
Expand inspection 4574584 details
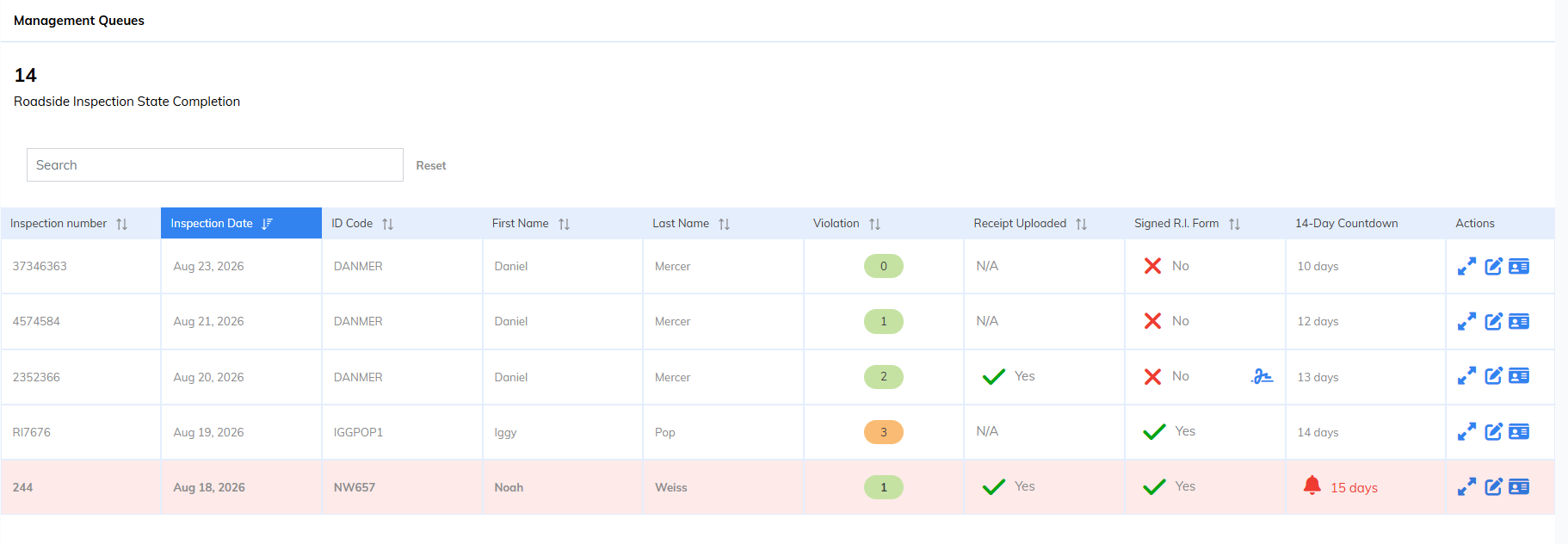(1466, 322)
